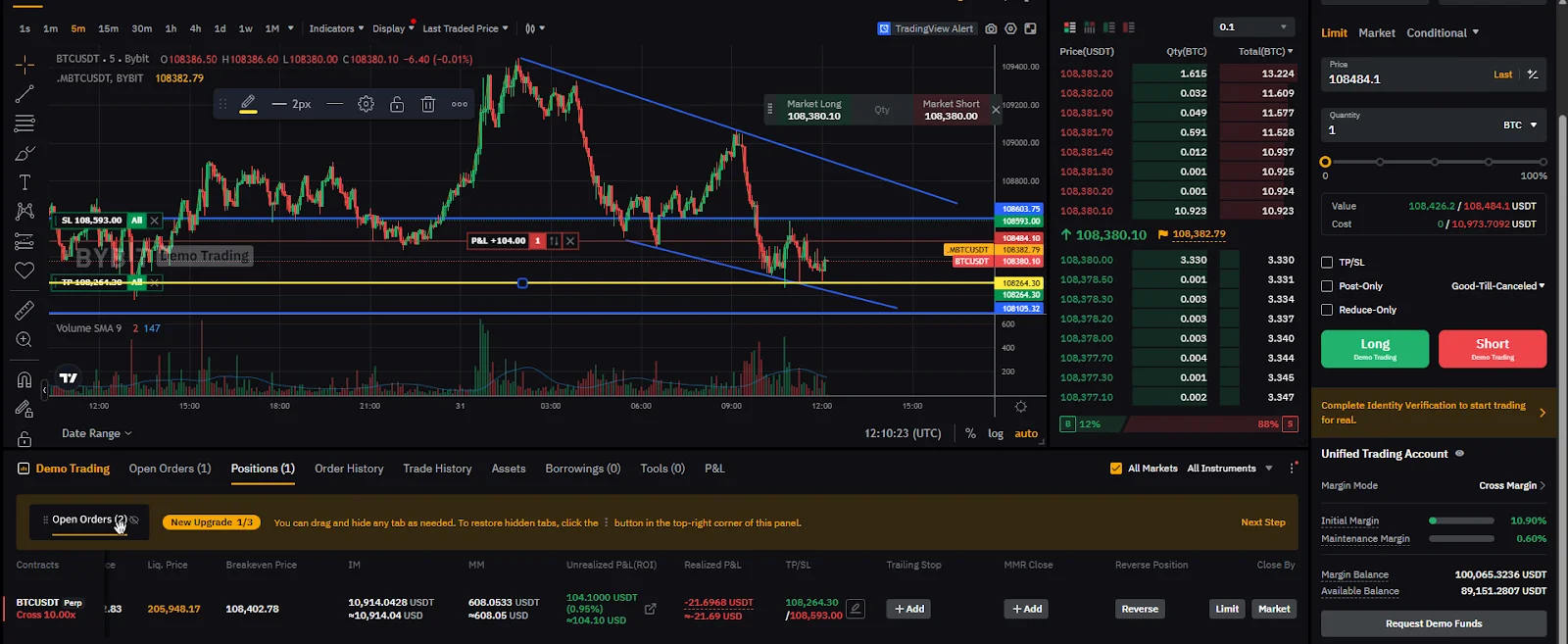
Task: Select the crosshair cursor tool
Action: (x=24, y=65)
